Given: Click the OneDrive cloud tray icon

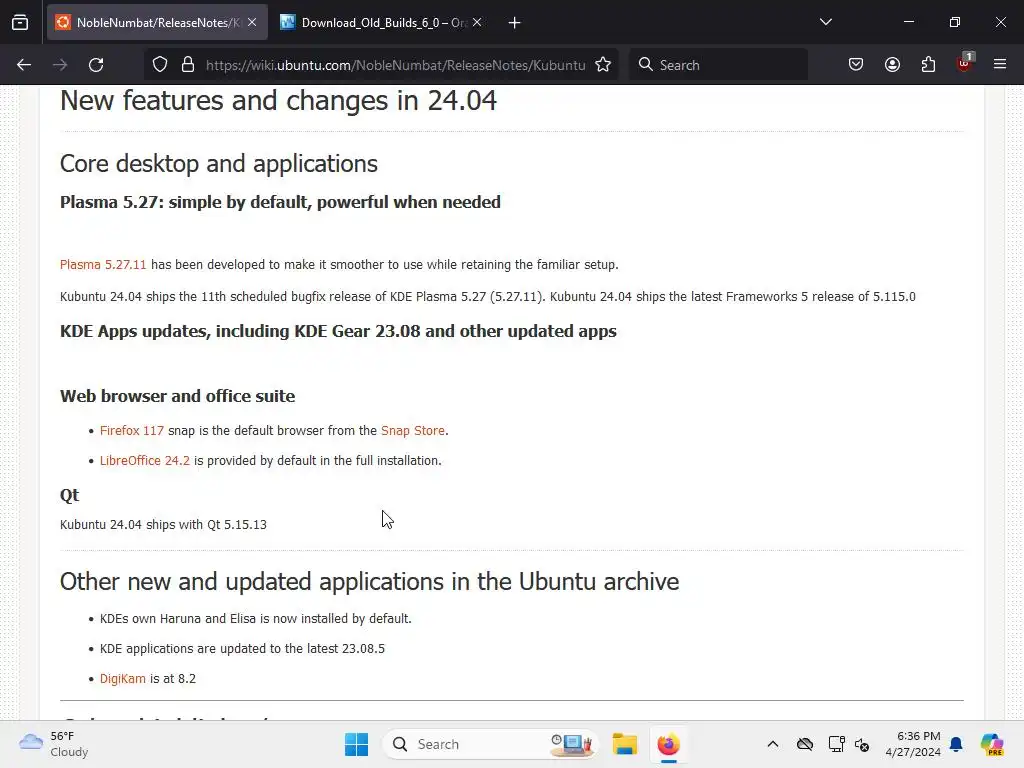Looking at the screenshot, I should [805, 744].
